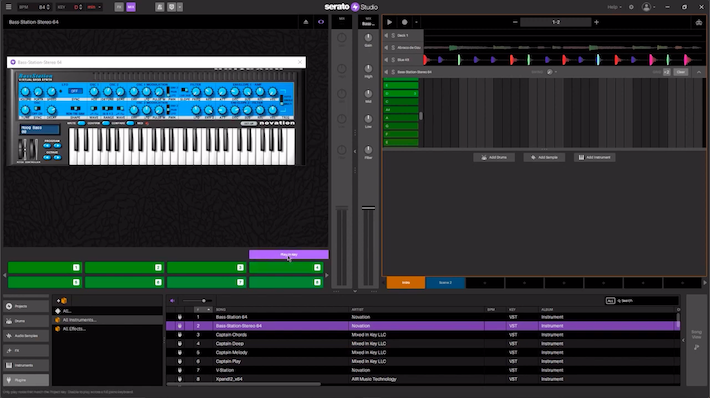This screenshot has width=710, height=398.
Task: Open the user account dropdown
Action: pyautogui.click(x=648, y=7)
